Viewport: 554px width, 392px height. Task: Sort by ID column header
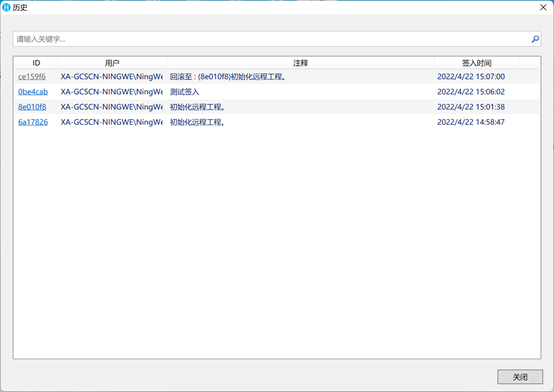(36, 63)
